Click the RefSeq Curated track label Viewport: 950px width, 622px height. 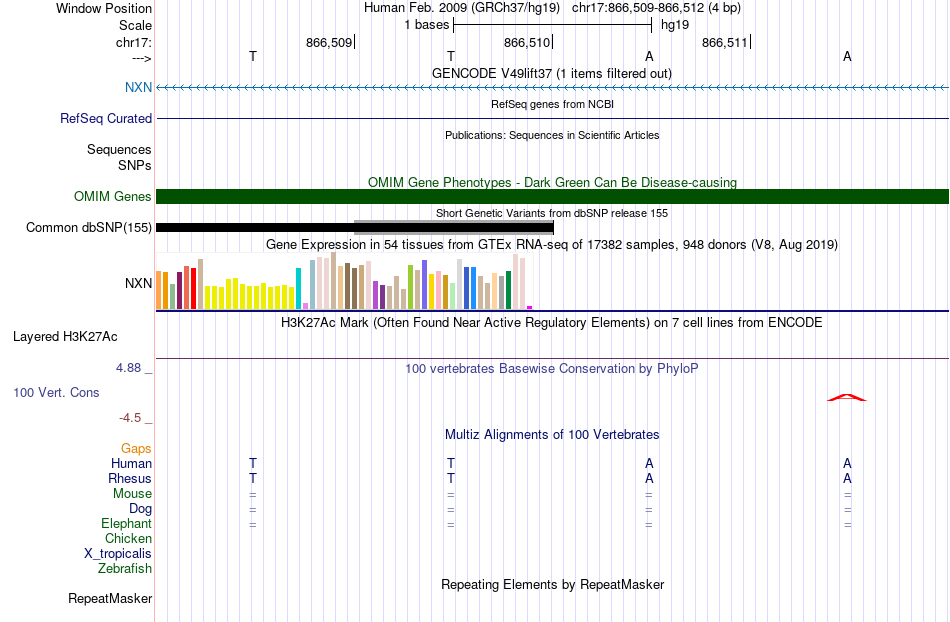(x=106, y=118)
